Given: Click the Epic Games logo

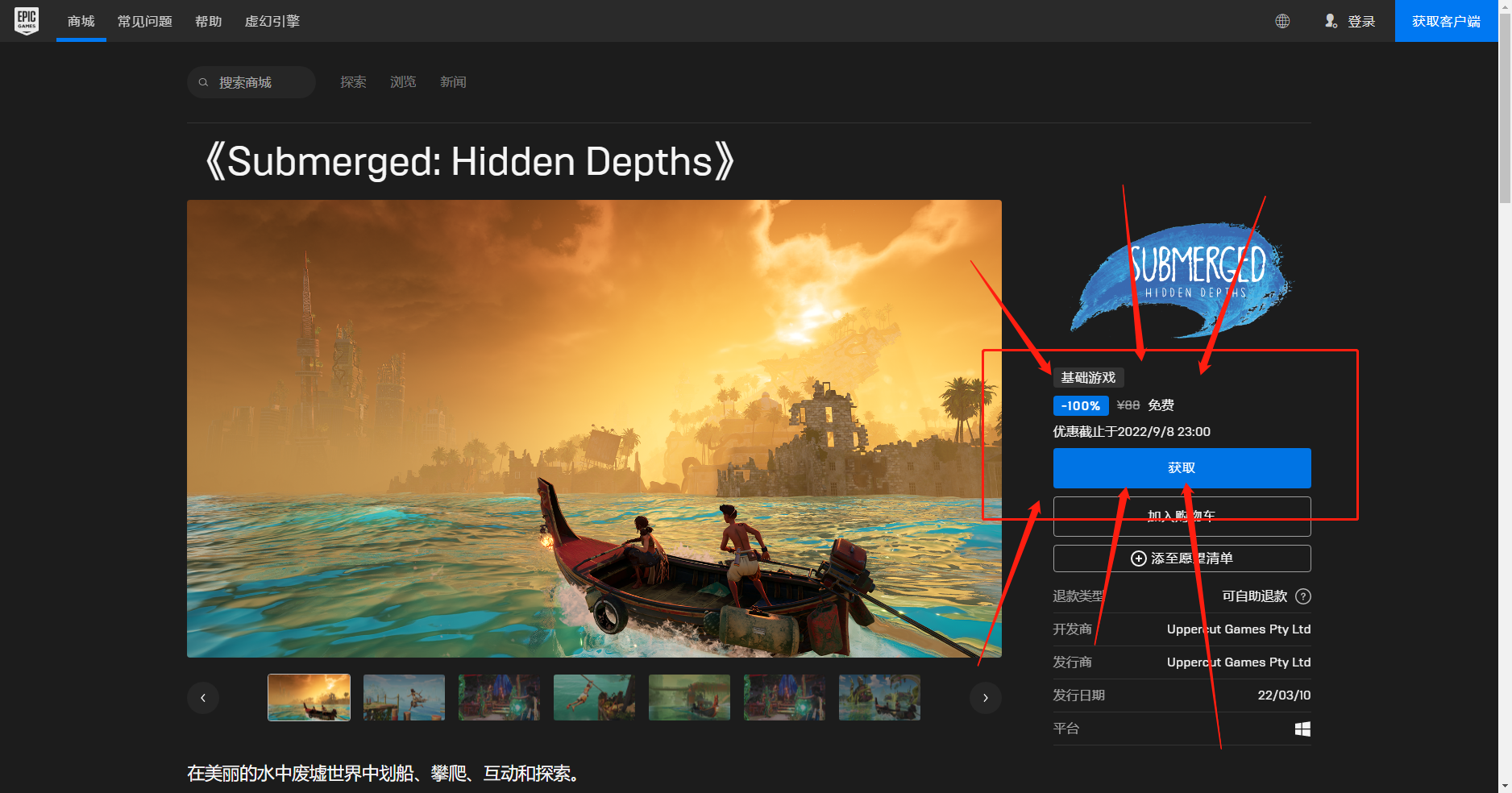Looking at the screenshot, I should 27,21.
